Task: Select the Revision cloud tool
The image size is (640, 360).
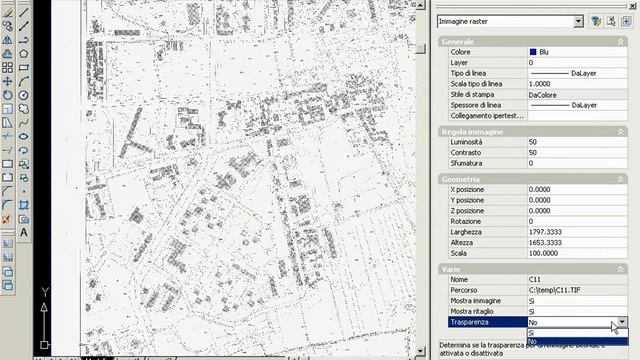Action: [24, 109]
